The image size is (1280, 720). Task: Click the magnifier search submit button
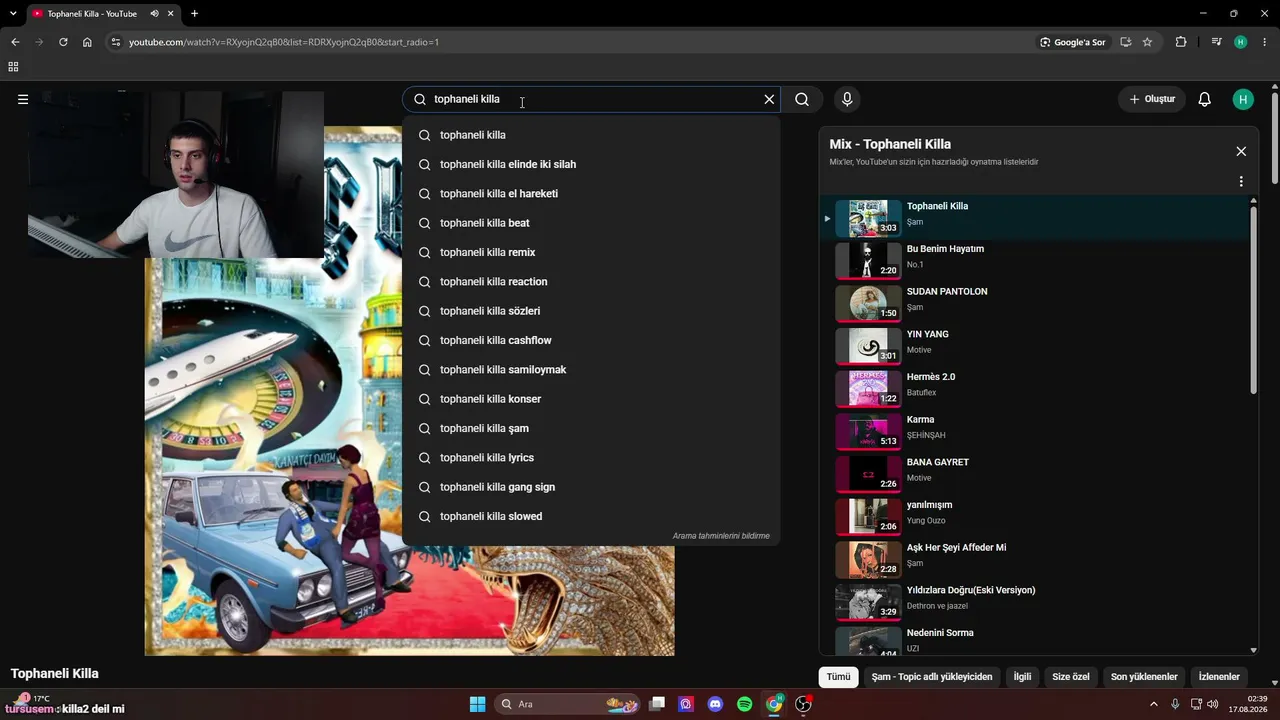(802, 99)
